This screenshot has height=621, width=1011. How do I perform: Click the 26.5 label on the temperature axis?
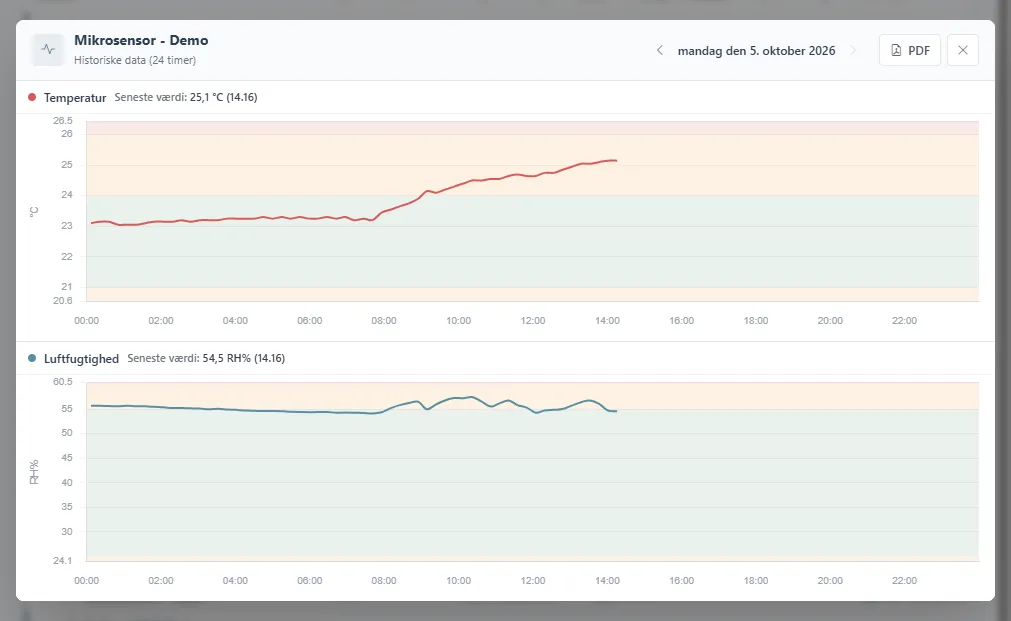pyautogui.click(x=63, y=121)
